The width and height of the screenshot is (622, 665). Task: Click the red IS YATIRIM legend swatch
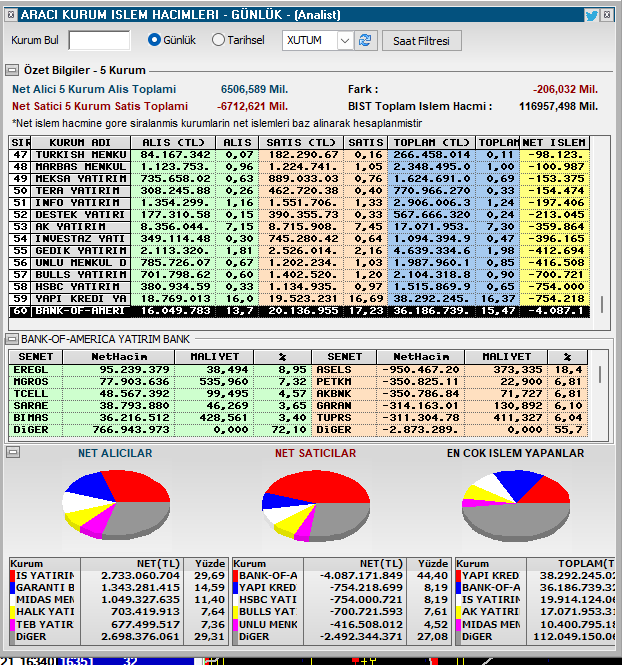(12, 576)
